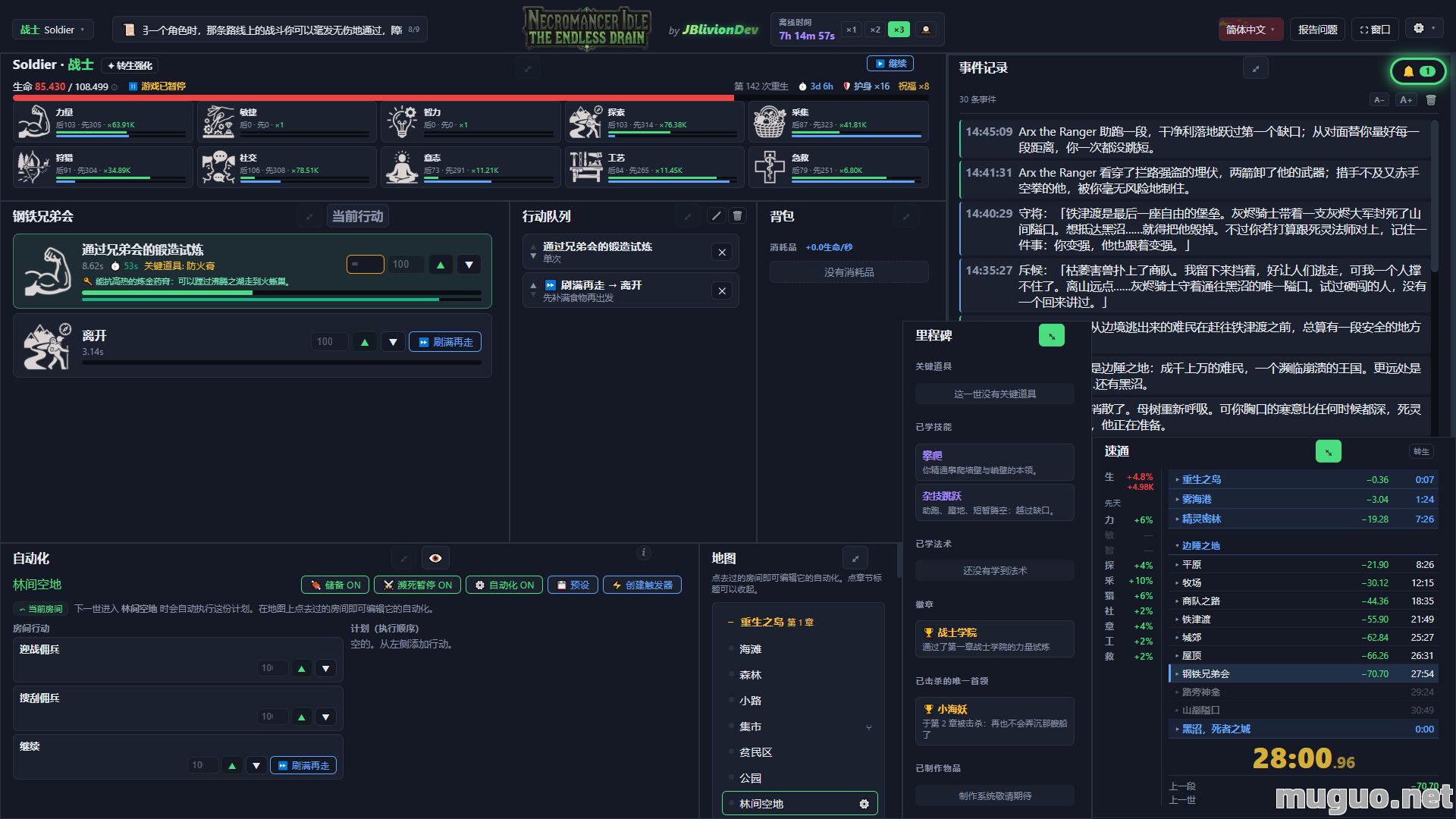Open the 当前行动 tab
Image resolution: width=1456 pixels, height=819 pixels.
(357, 216)
